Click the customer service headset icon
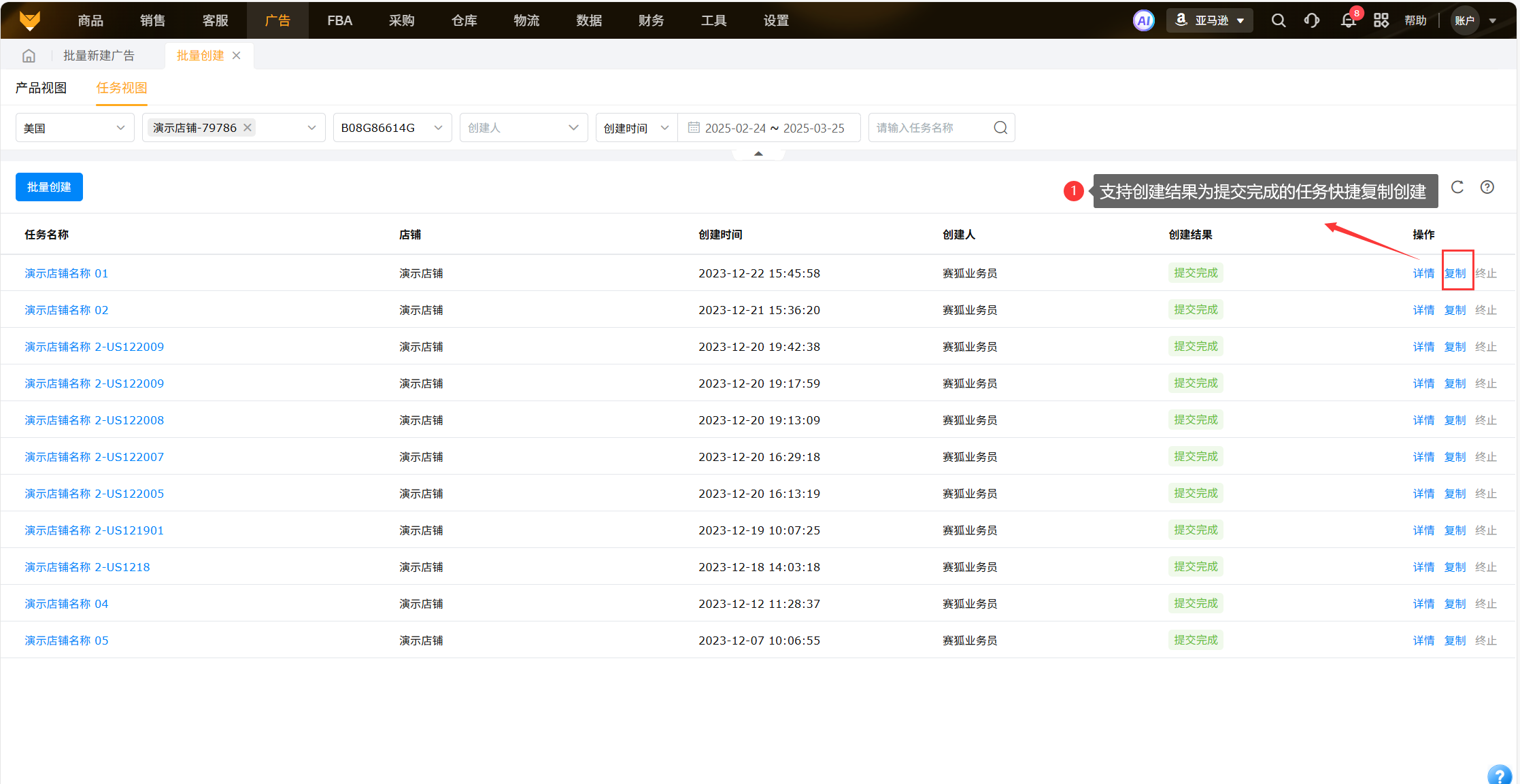This screenshot has height=784, width=1520. tap(1312, 20)
